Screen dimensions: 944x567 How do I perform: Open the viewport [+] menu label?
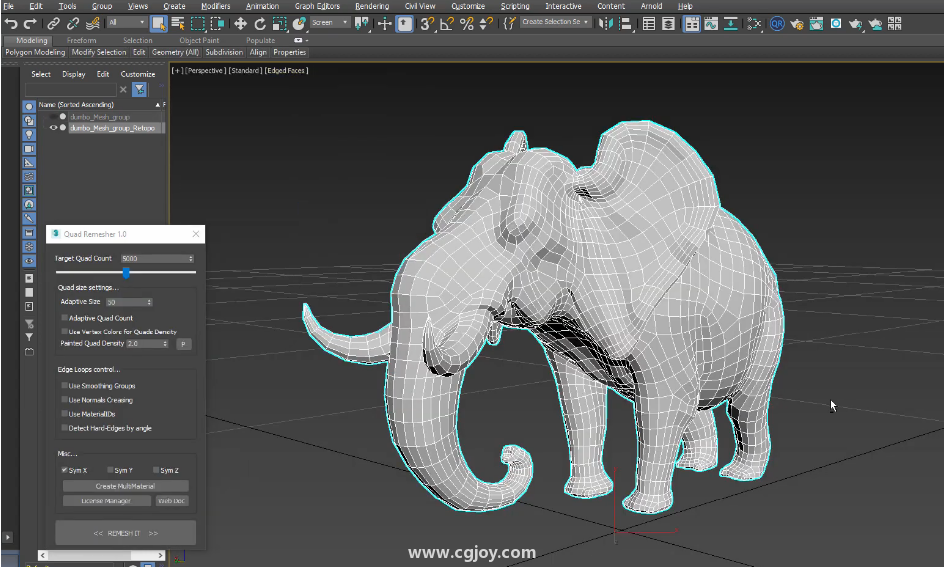(177, 70)
